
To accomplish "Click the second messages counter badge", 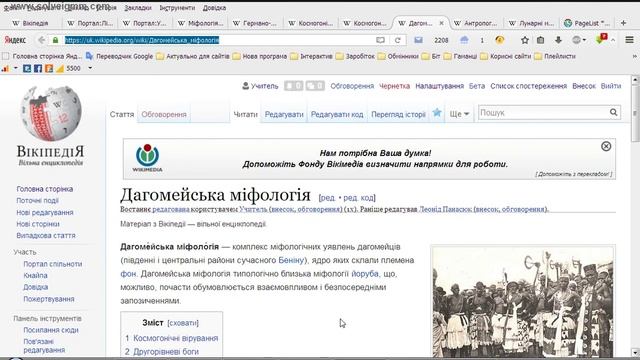I will [x=315, y=86].
